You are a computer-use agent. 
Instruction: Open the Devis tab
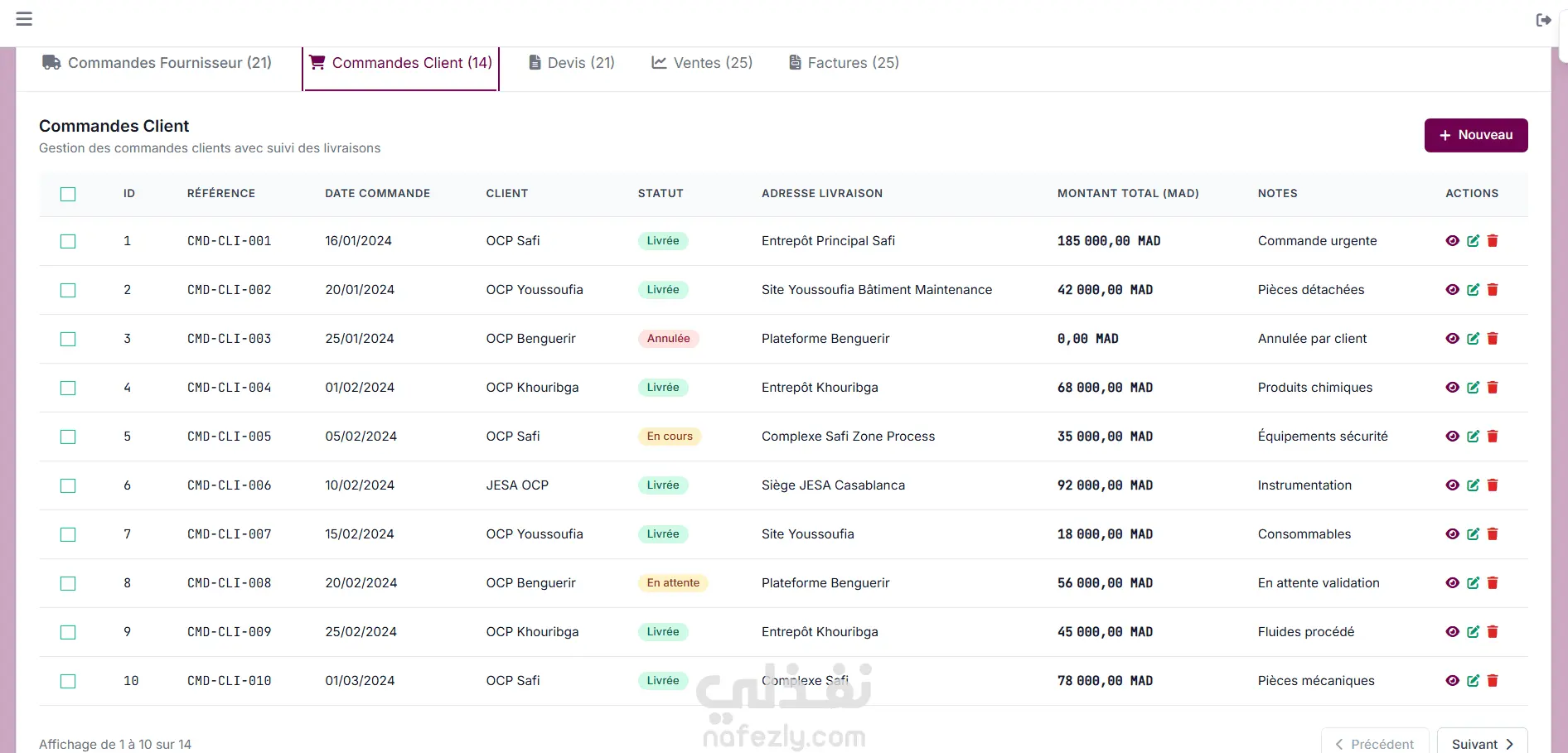(572, 63)
